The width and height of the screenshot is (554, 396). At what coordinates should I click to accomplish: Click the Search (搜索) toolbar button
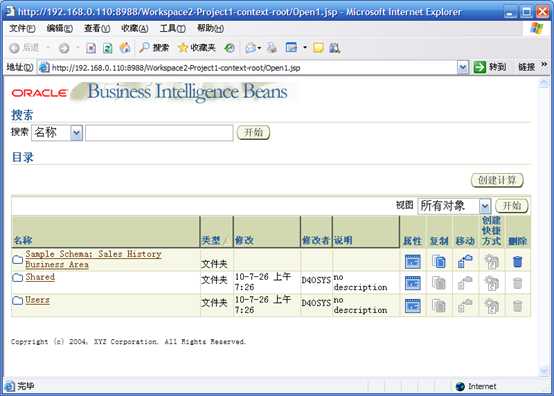154,48
